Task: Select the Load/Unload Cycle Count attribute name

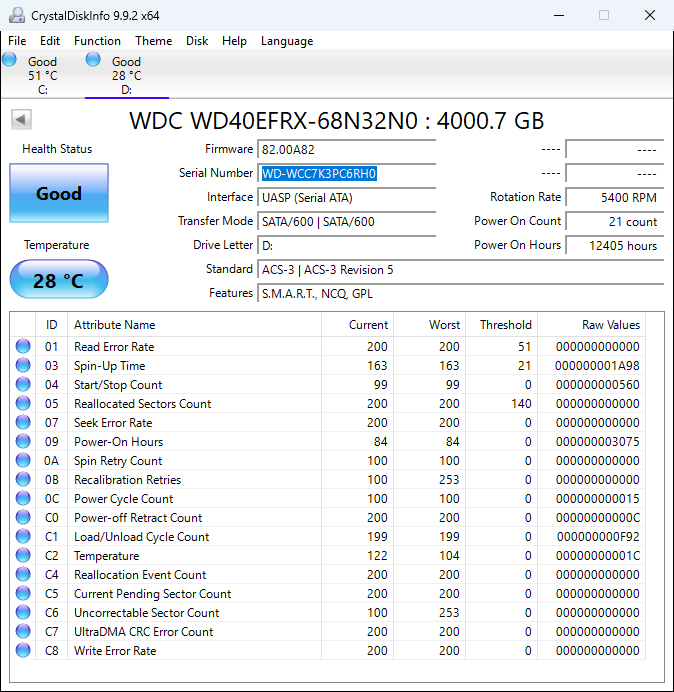Action: click(x=141, y=537)
